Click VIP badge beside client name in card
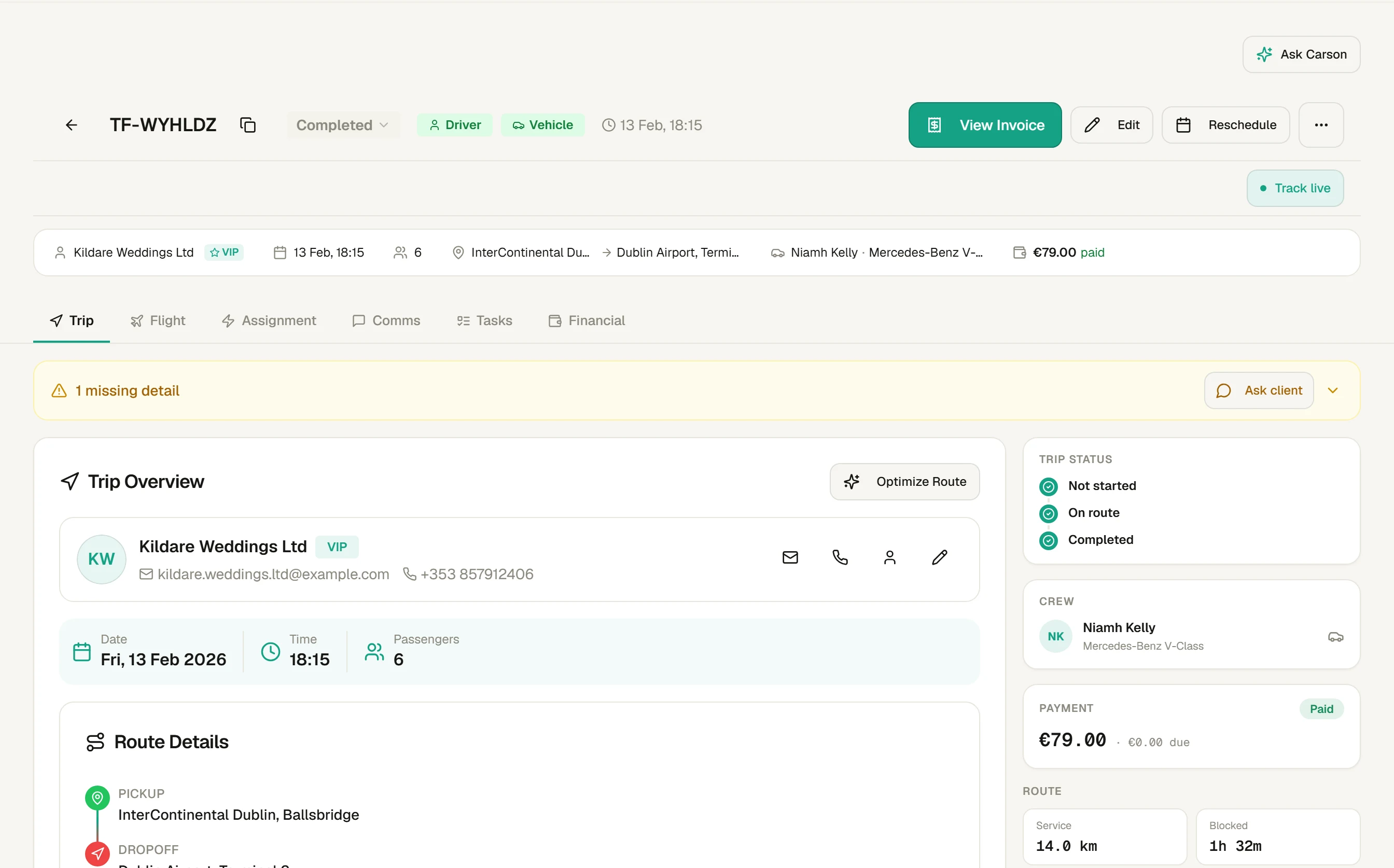 (337, 547)
